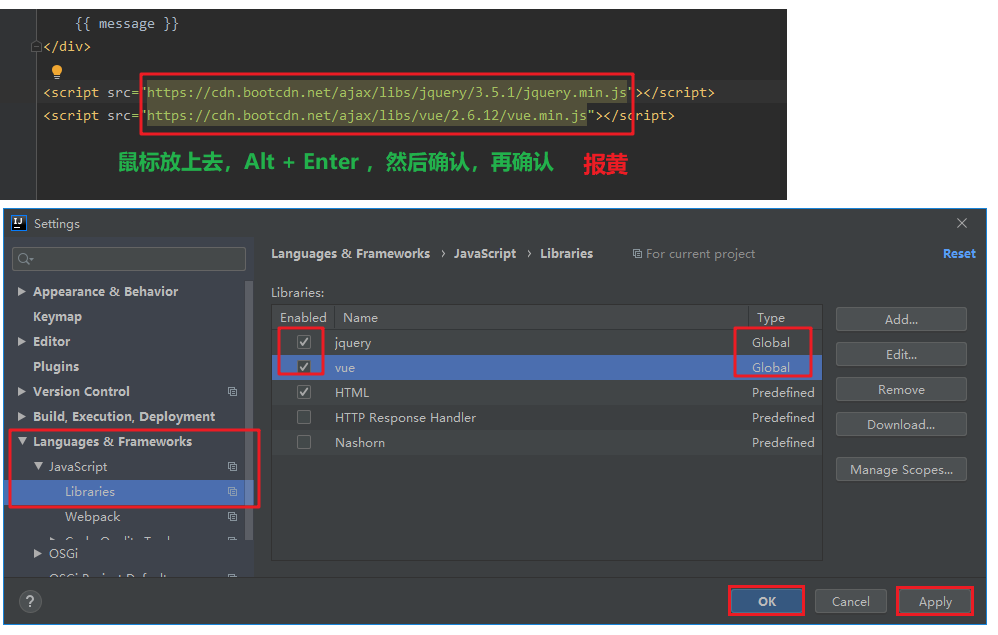Click 'Languages & Frameworks' in the breadcrumb
The image size is (998, 635).
click(x=351, y=254)
